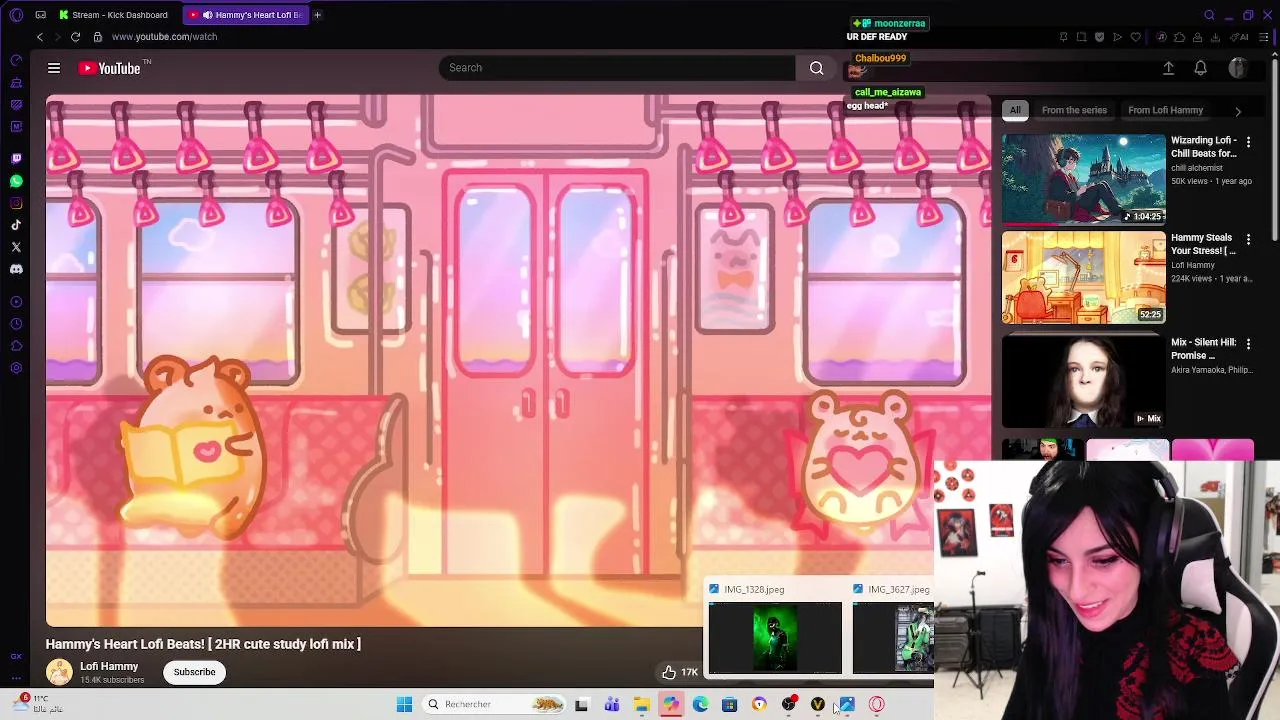The height and width of the screenshot is (720, 1280).
Task: Open the extensions cube toolbar icon
Action: click(x=1179, y=37)
